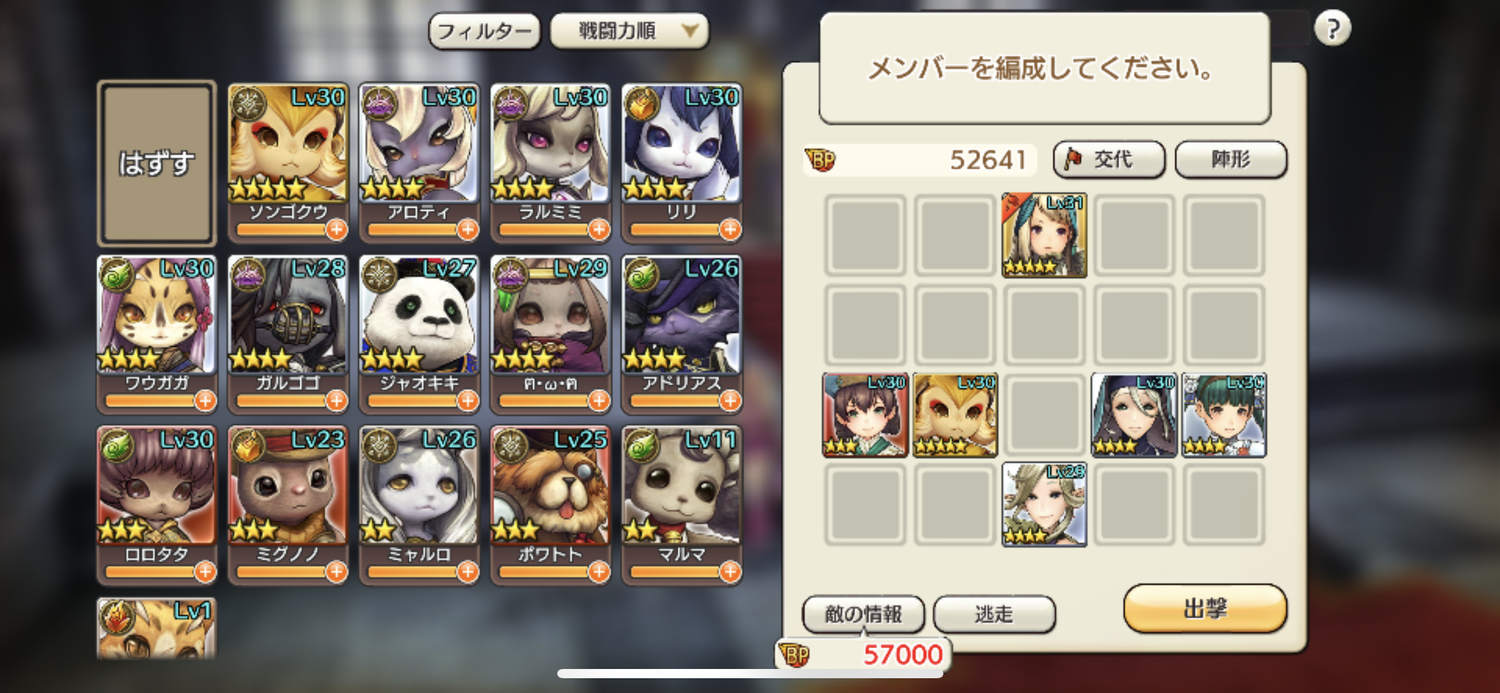Image resolution: width=1500 pixels, height=693 pixels.
Task: Choose the Lv31 leader in formation grid
Action: (1044, 236)
